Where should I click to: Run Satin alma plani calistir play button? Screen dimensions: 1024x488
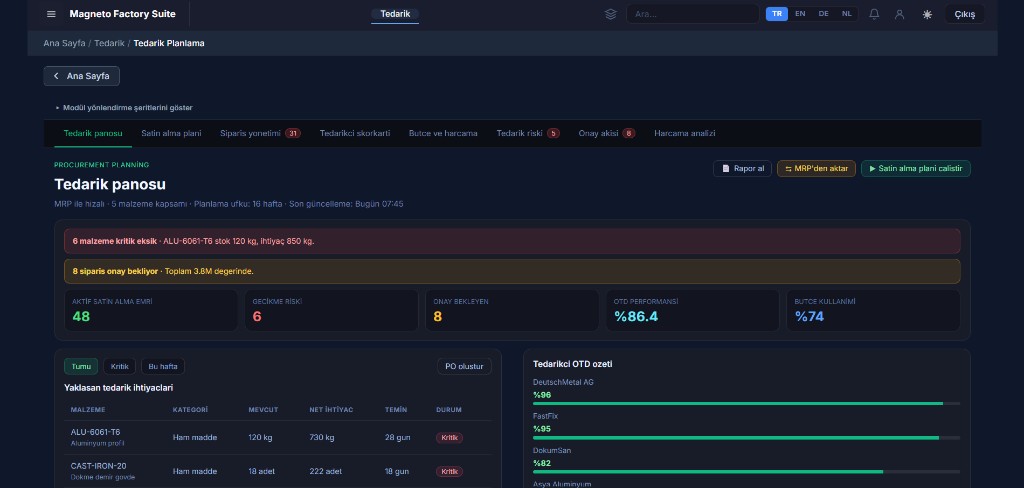915,169
